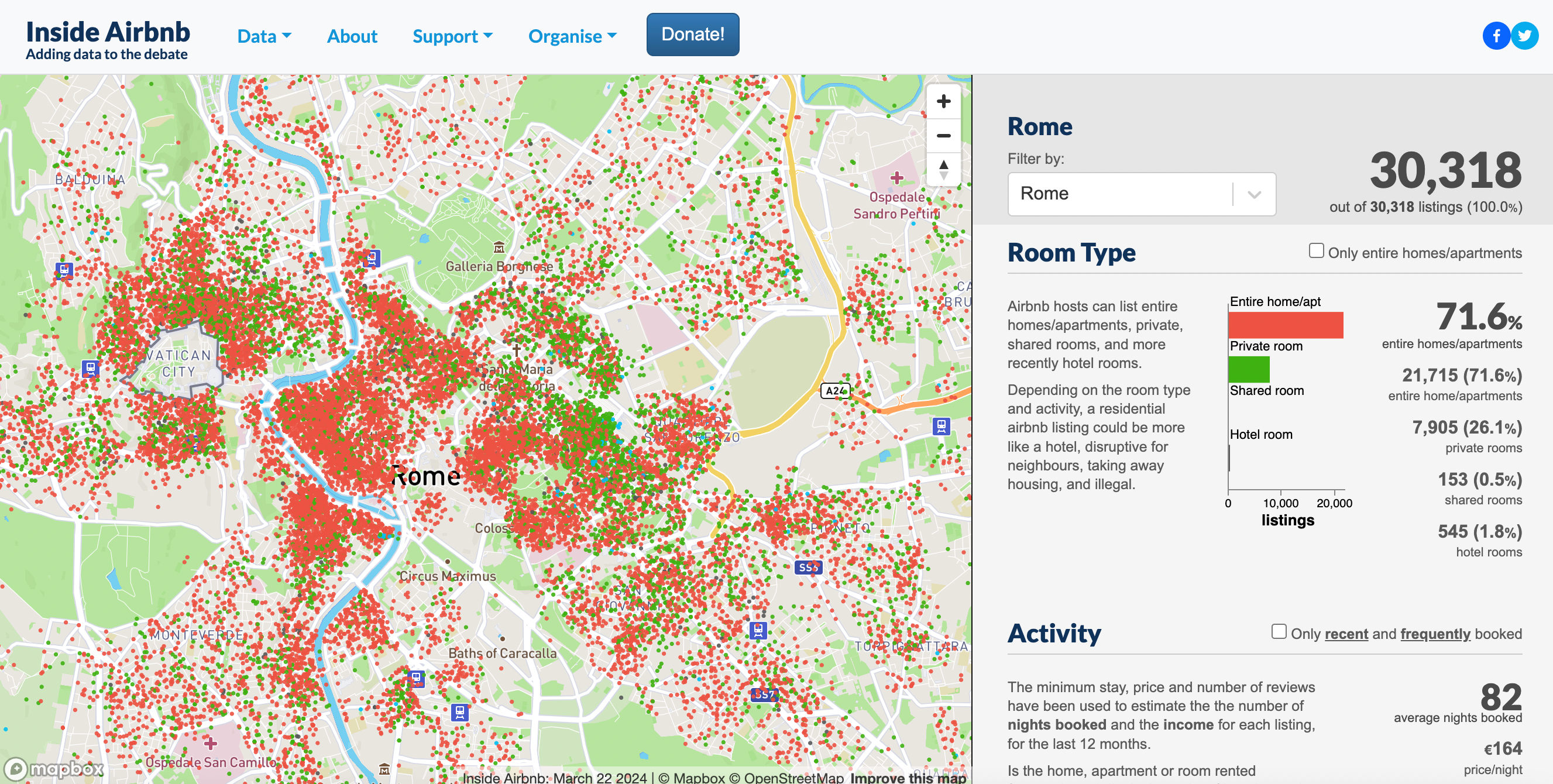Click the green Private room bar
Viewport: 1553px width, 784px height.
(1249, 369)
